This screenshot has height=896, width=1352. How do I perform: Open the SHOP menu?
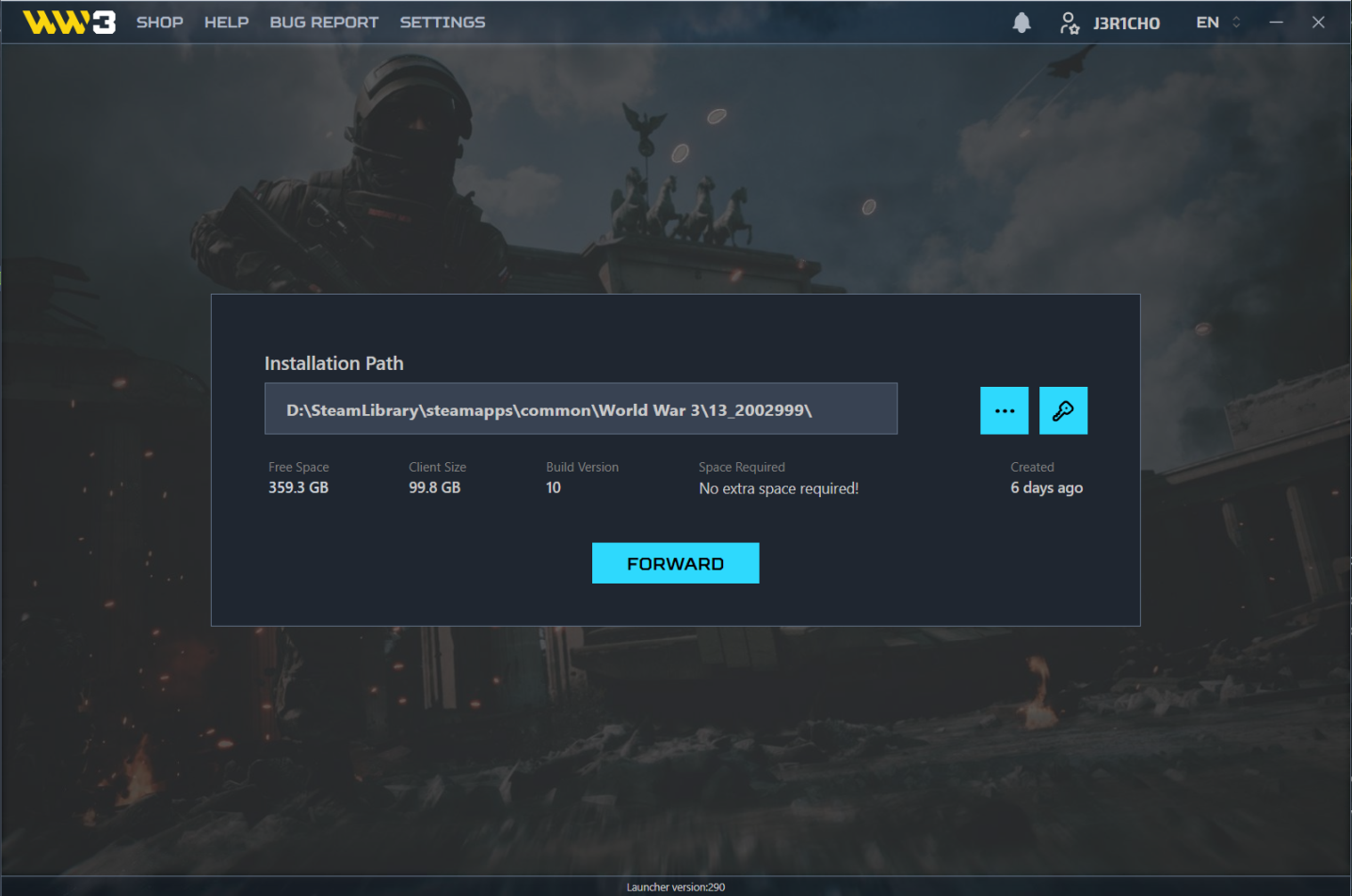point(160,23)
